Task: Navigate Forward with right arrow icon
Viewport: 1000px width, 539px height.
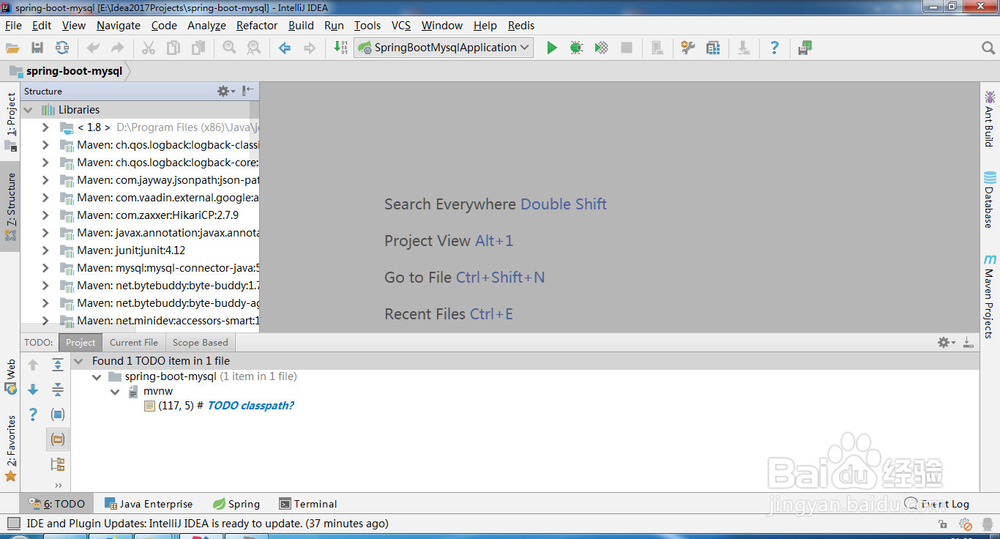Action: 309,48
